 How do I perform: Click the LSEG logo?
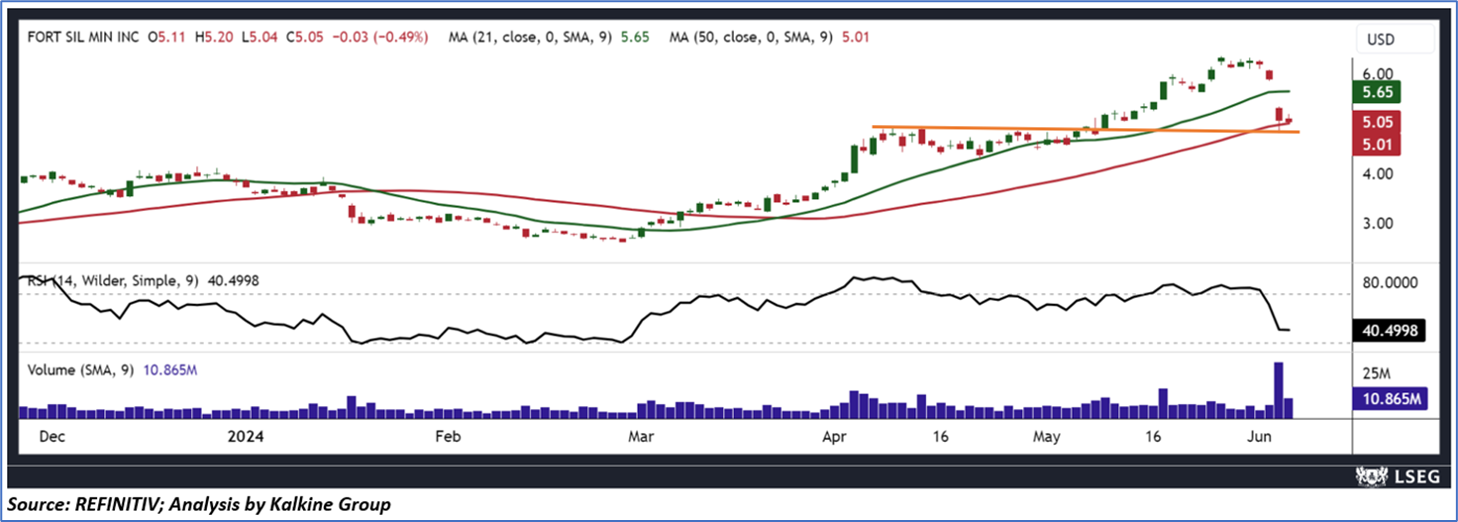click(1397, 476)
